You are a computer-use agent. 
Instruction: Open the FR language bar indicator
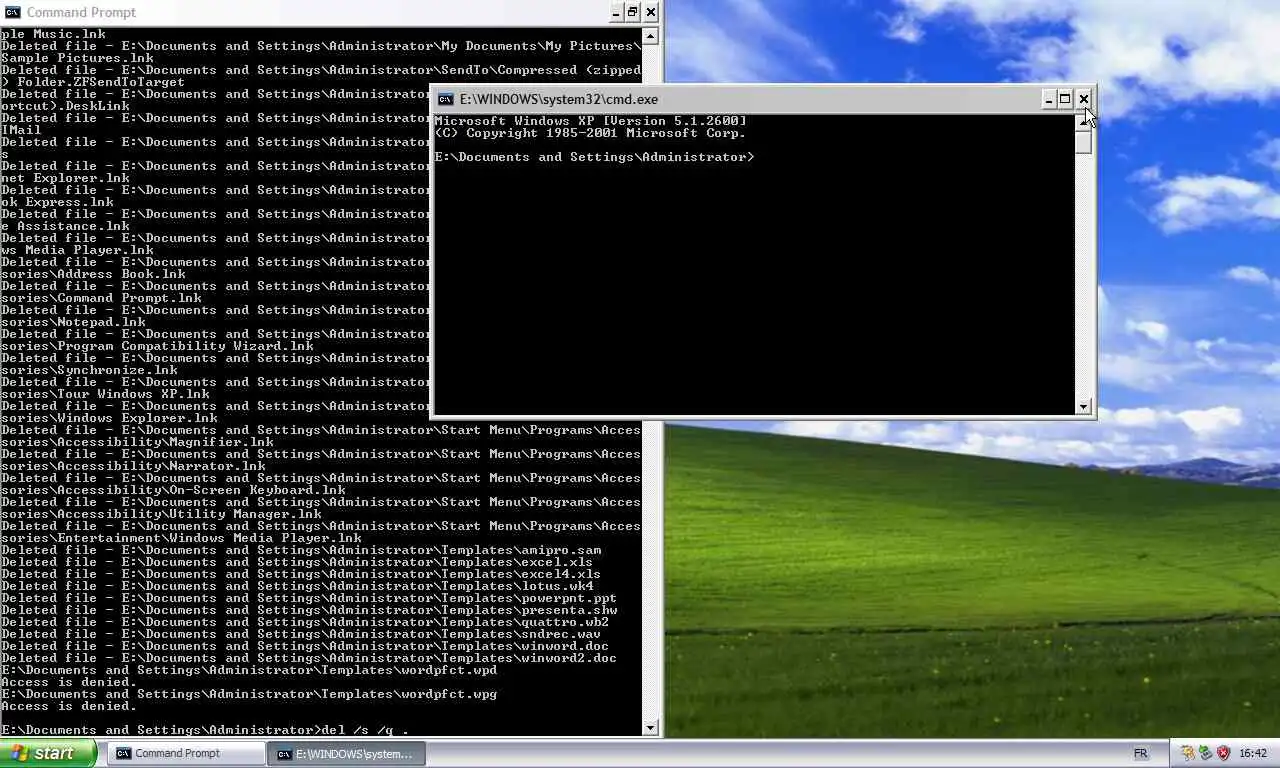1140,753
